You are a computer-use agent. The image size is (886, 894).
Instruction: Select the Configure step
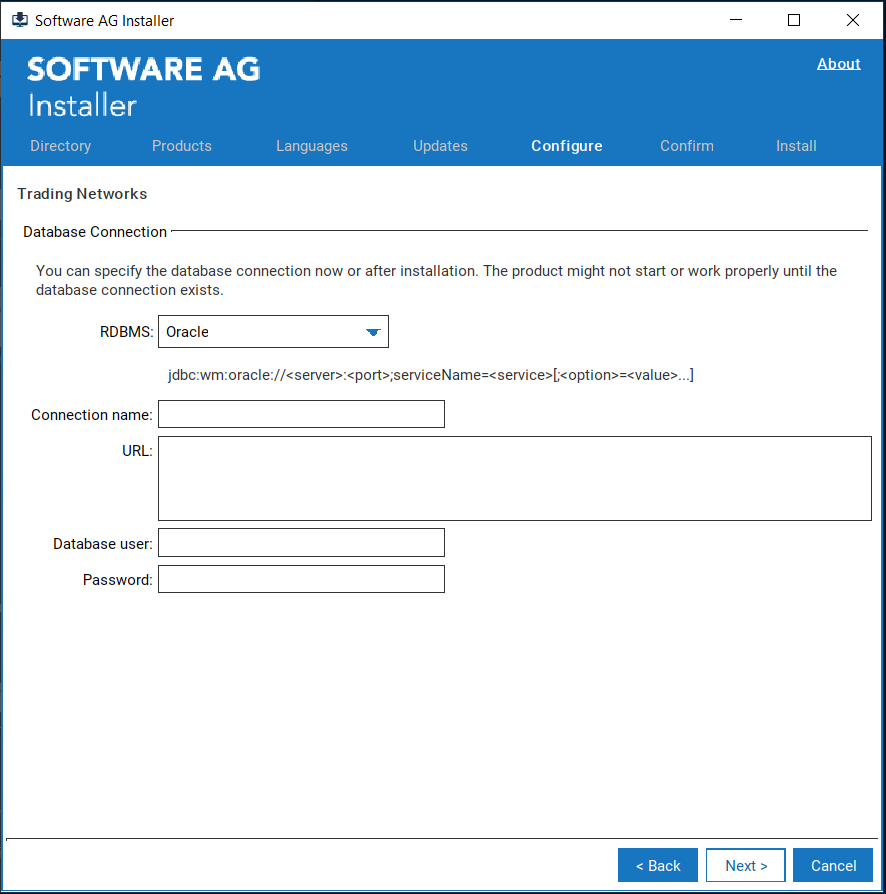click(x=566, y=146)
